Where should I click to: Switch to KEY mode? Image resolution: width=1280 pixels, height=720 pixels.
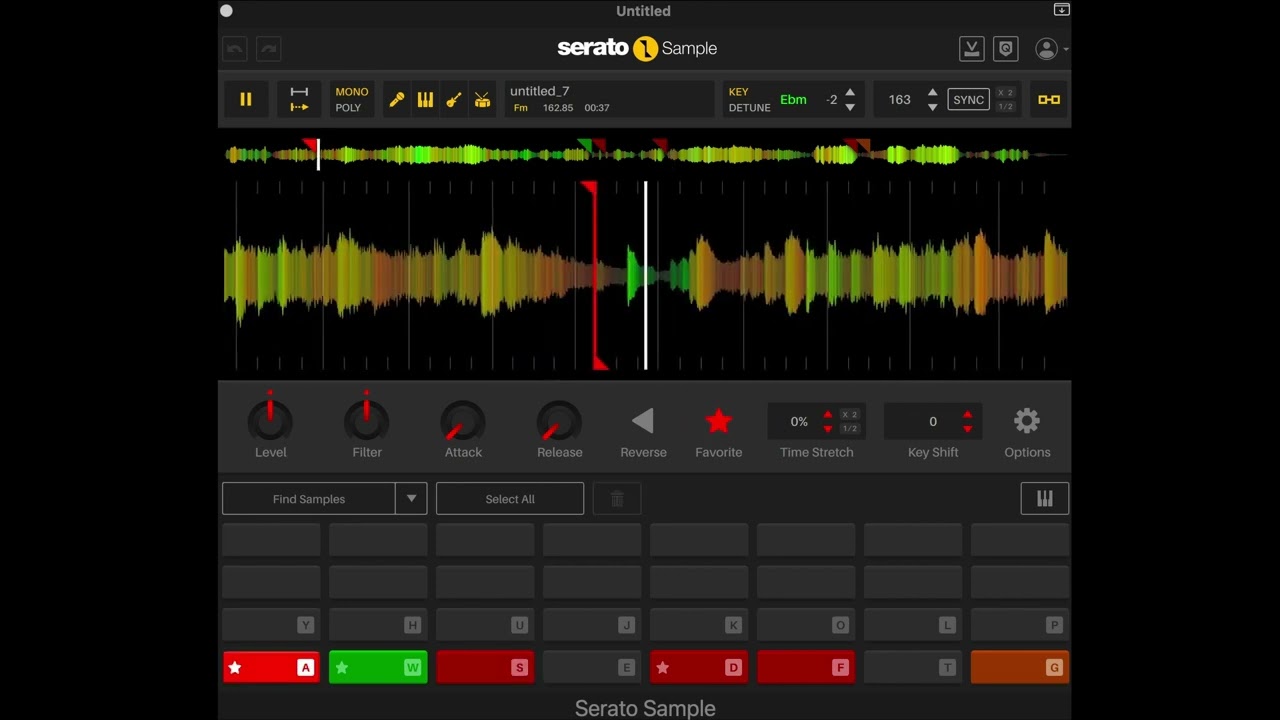[738, 92]
